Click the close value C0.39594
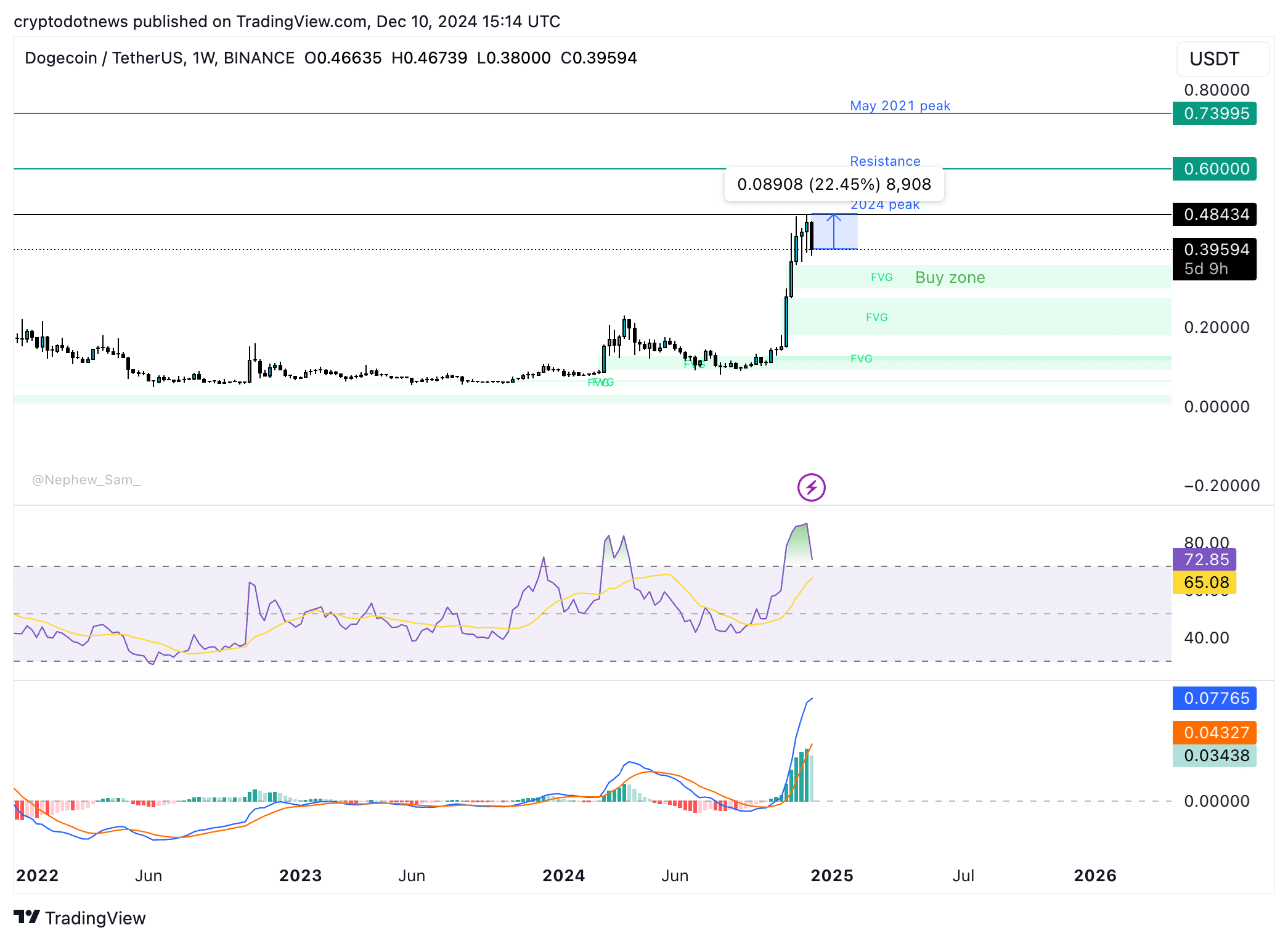The image size is (1288, 941). 598,58
